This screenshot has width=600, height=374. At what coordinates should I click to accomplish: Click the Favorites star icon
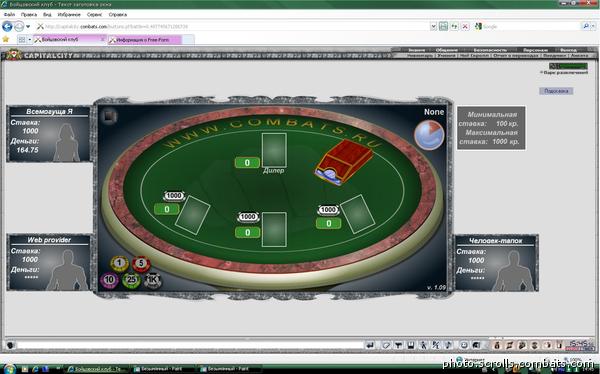(x=5, y=39)
